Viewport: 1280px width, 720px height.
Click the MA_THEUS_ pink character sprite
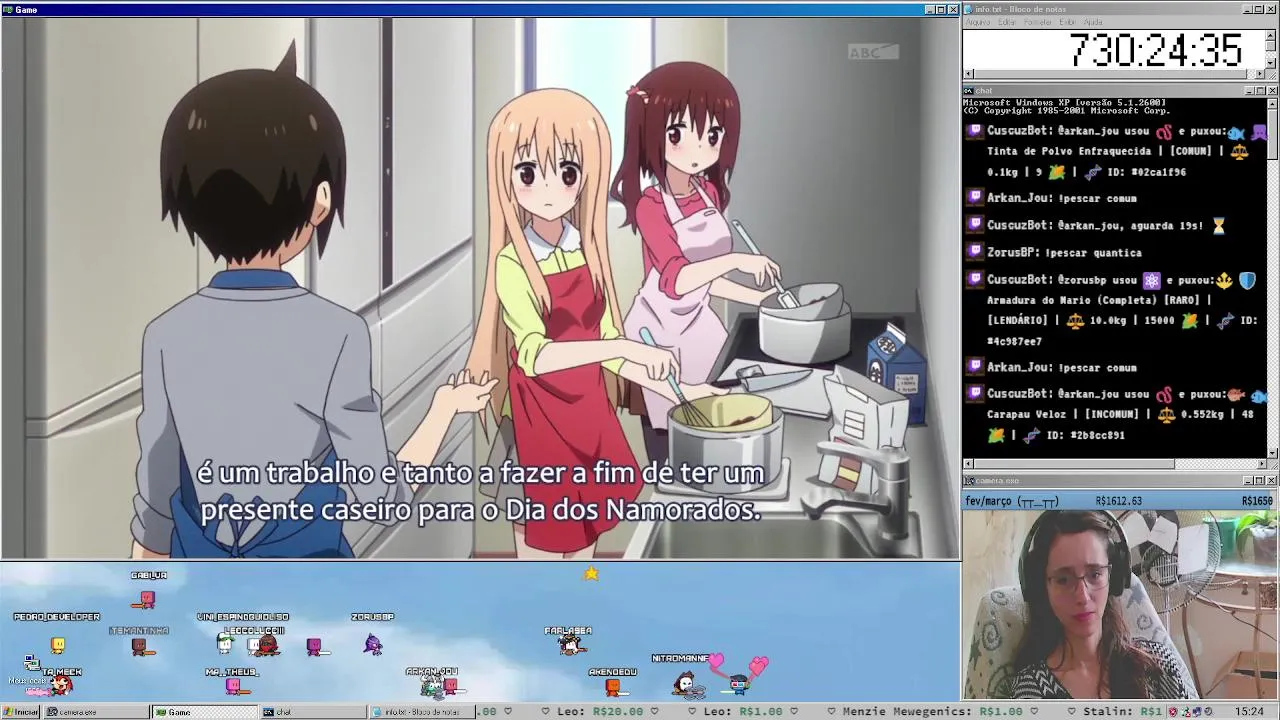coord(233,685)
